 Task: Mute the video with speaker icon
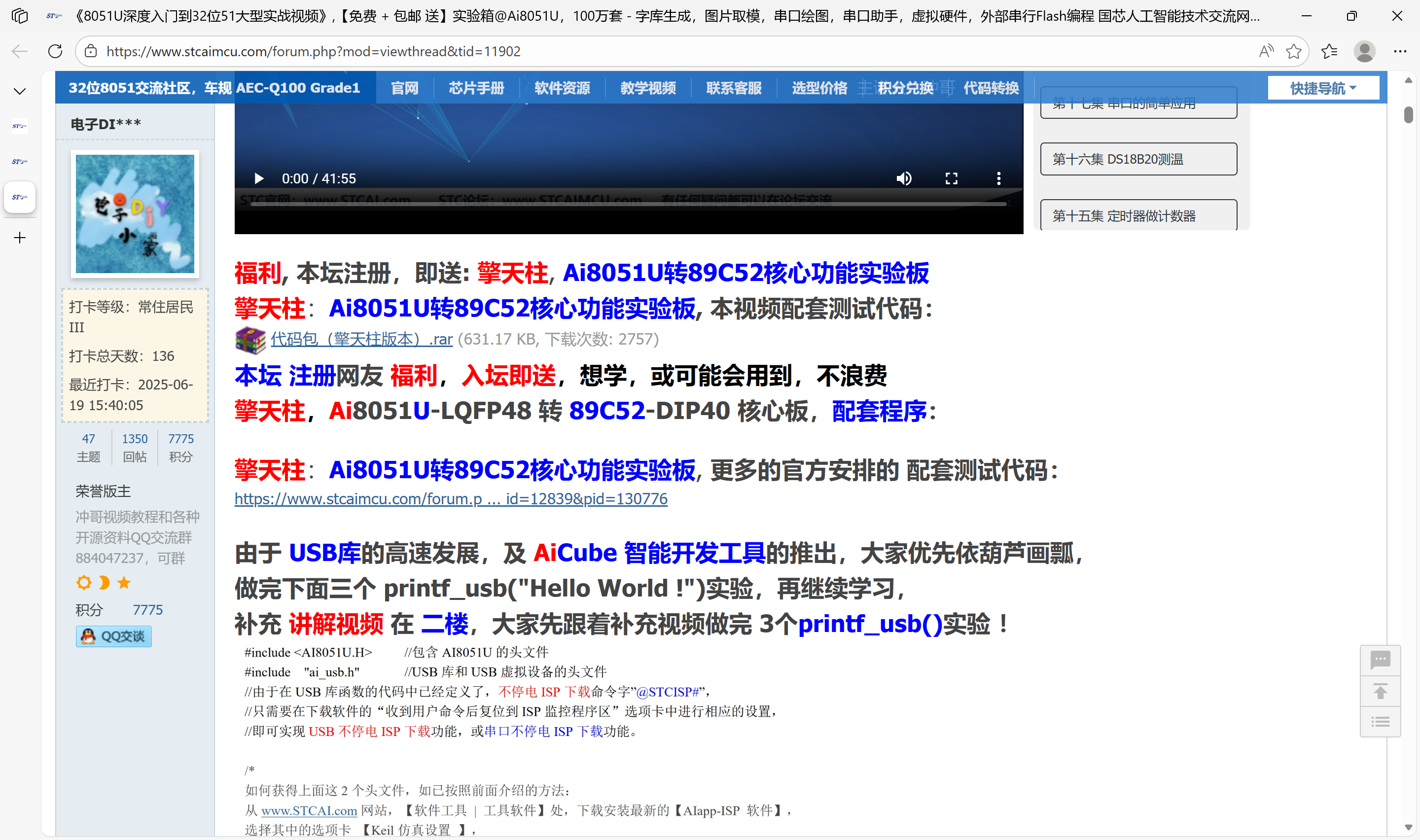click(904, 179)
